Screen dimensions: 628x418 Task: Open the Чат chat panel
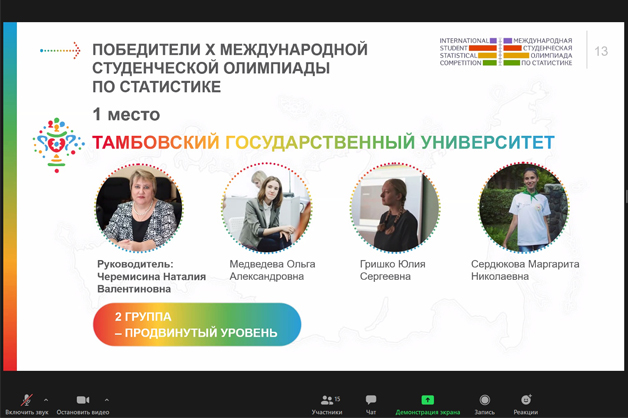coord(371,404)
